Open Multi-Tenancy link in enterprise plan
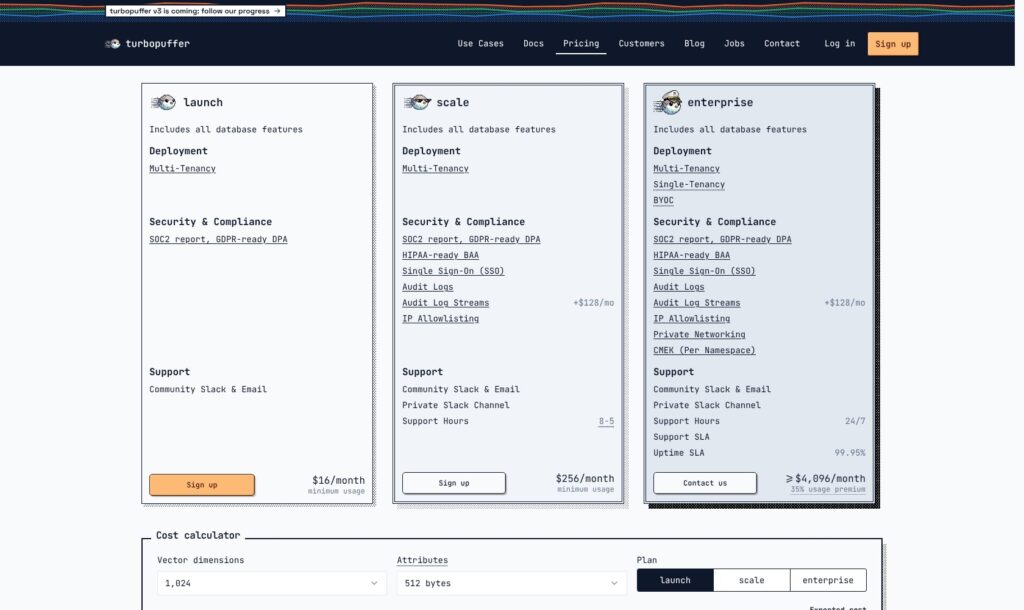 coord(686,169)
